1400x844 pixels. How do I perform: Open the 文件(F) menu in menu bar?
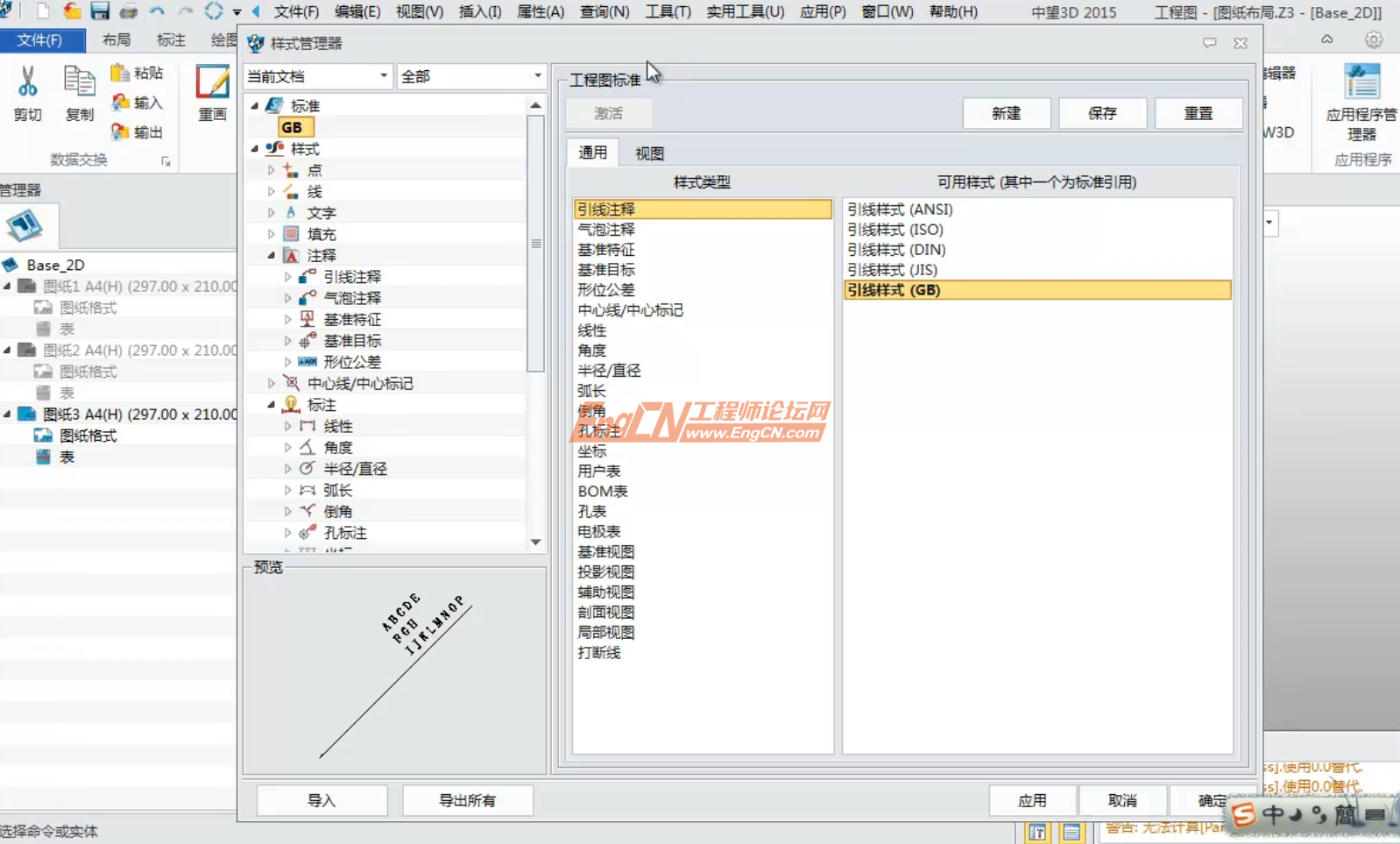(296, 11)
